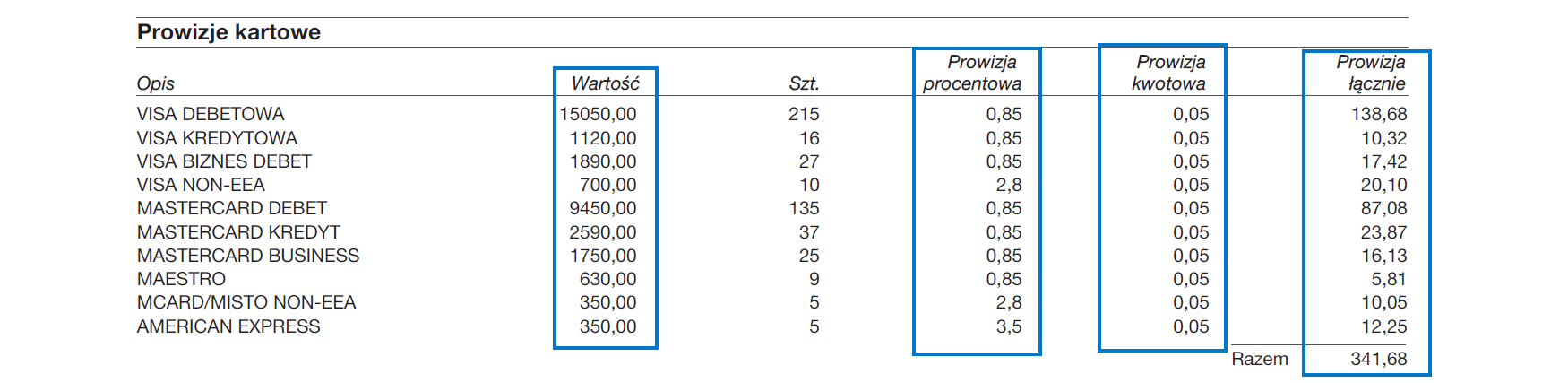1568x383 pixels.
Task: Click the 15050,00 value cell
Action: click(x=598, y=114)
